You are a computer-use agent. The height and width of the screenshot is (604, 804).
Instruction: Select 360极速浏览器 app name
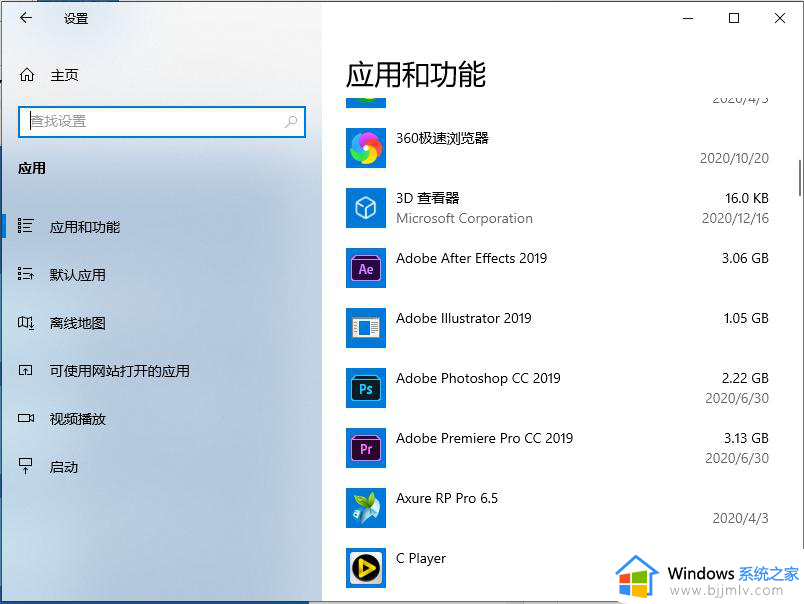pos(442,138)
